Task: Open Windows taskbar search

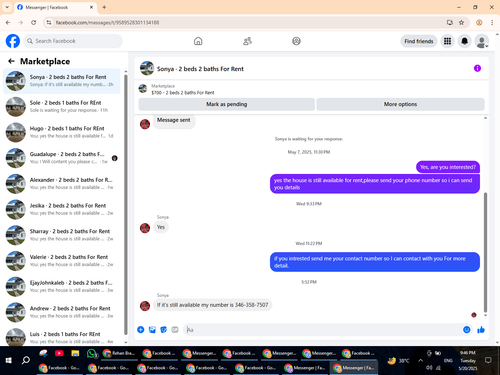Action: (x=26, y=360)
